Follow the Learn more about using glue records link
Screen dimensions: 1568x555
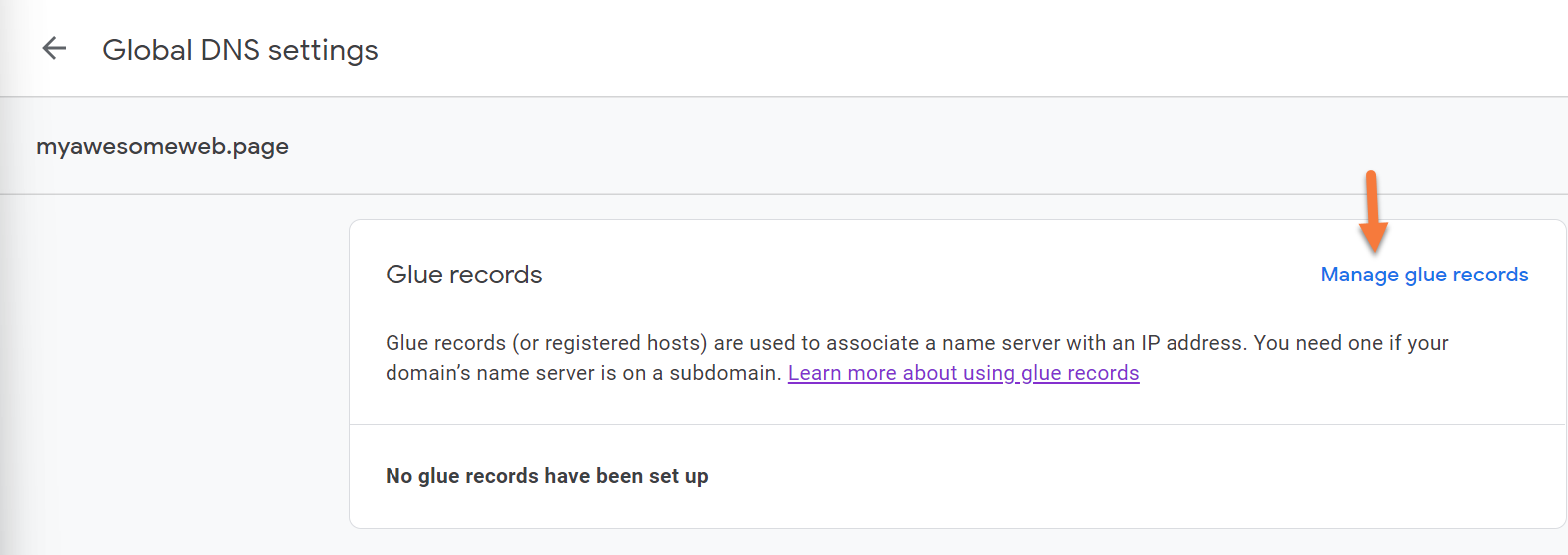(963, 373)
